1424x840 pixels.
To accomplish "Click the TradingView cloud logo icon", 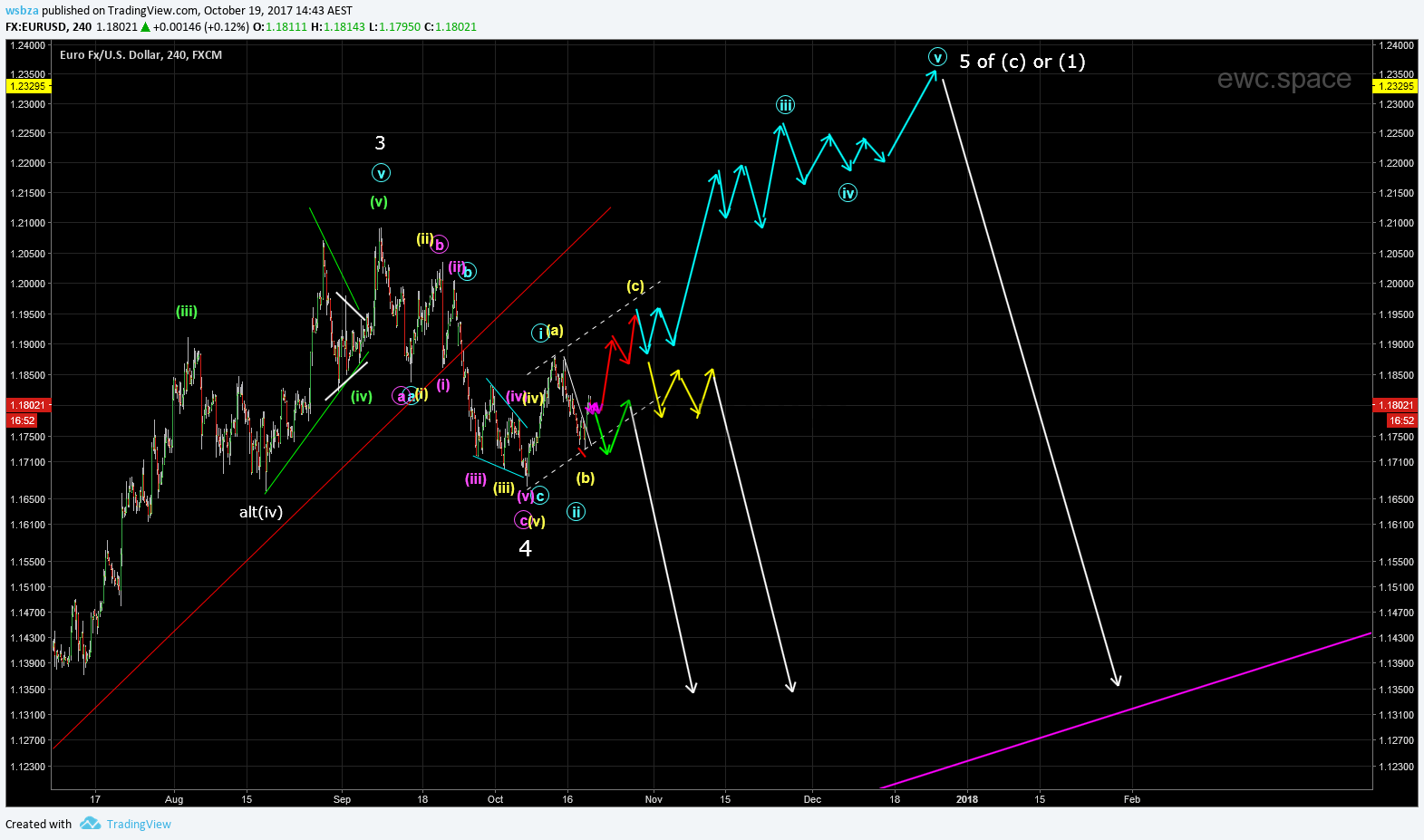I will (90, 824).
